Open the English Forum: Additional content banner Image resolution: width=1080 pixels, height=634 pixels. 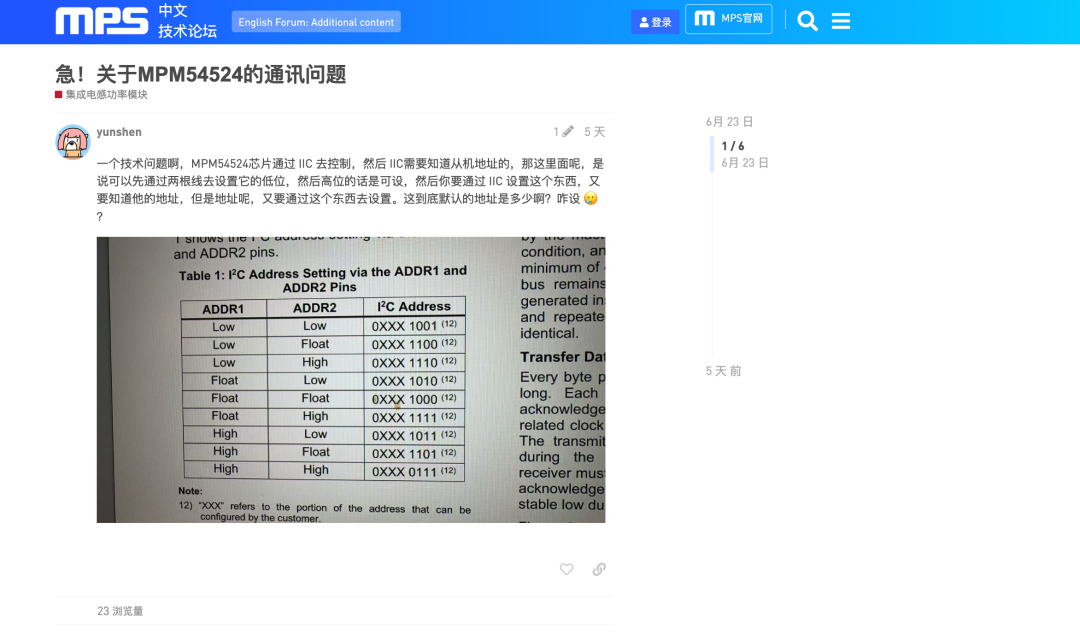click(316, 21)
